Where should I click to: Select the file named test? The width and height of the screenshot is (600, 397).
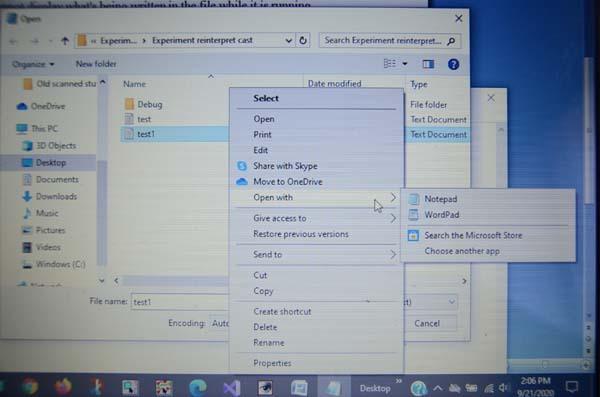click(144, 119)
